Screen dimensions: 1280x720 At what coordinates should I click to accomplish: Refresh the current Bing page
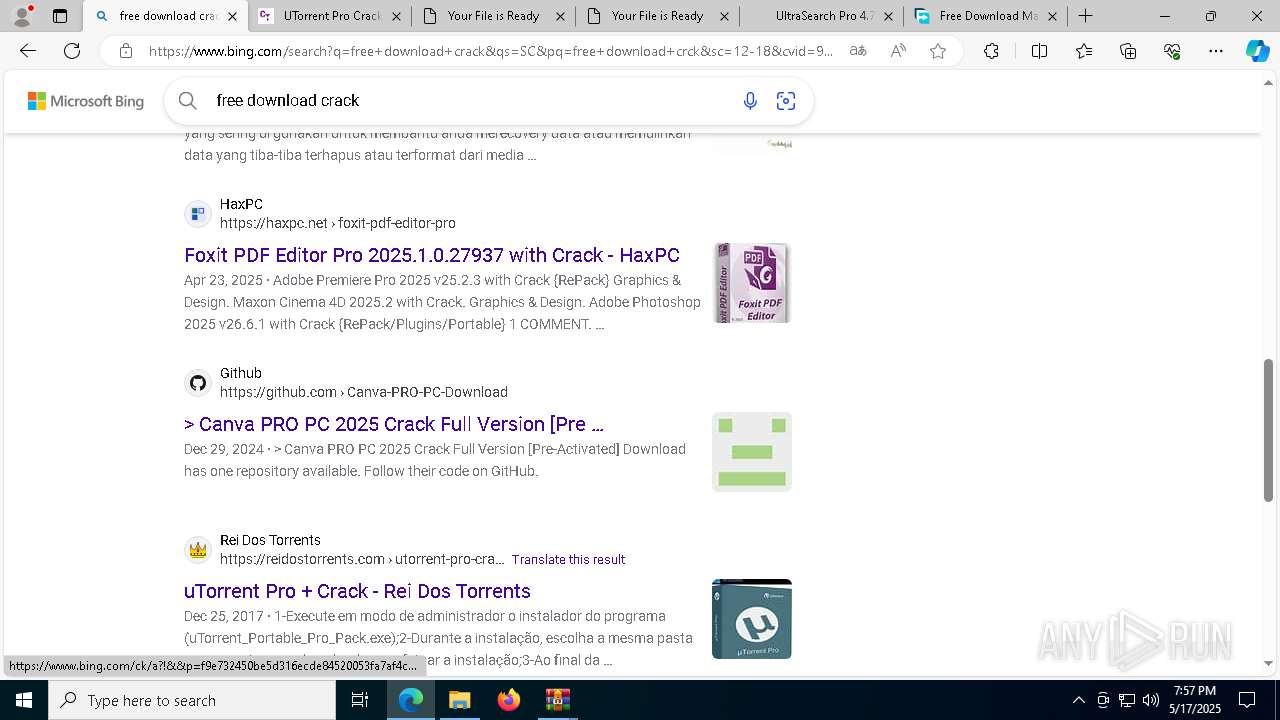click(72, 51)
